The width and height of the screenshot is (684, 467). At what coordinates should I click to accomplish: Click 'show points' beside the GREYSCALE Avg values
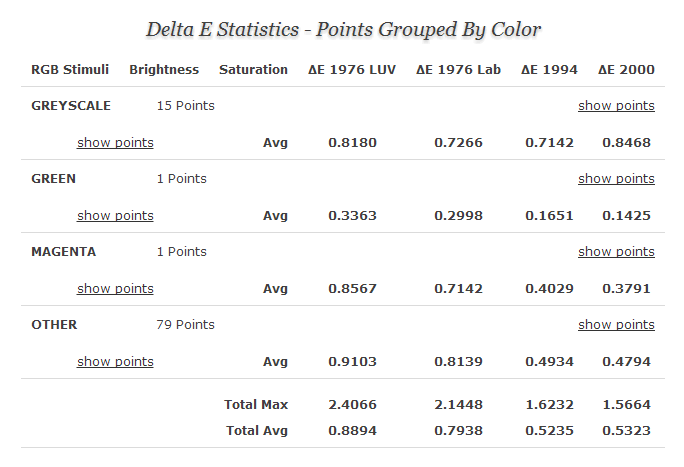click(x=115, y=142)
